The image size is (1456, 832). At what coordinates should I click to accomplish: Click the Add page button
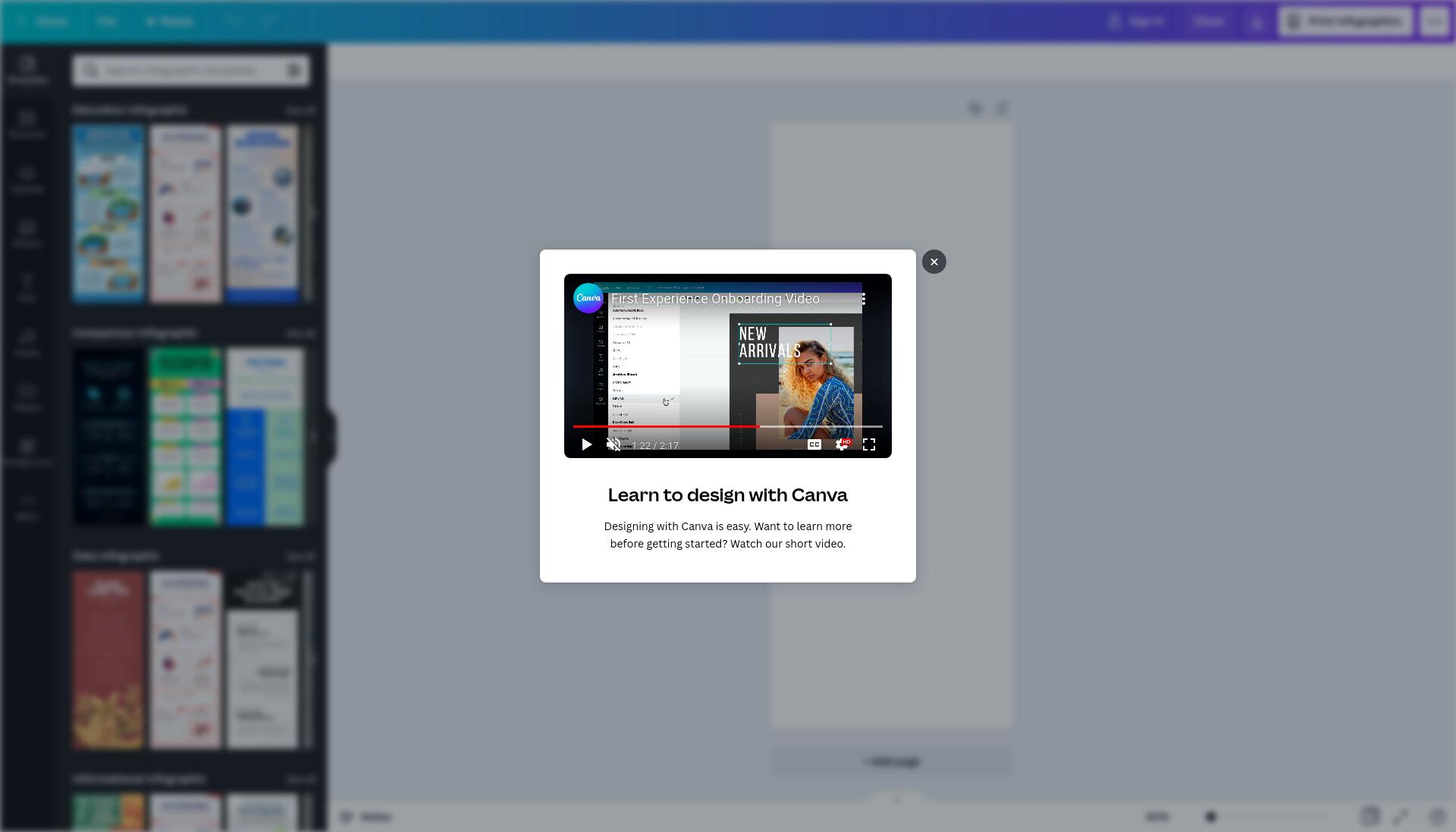892,761
